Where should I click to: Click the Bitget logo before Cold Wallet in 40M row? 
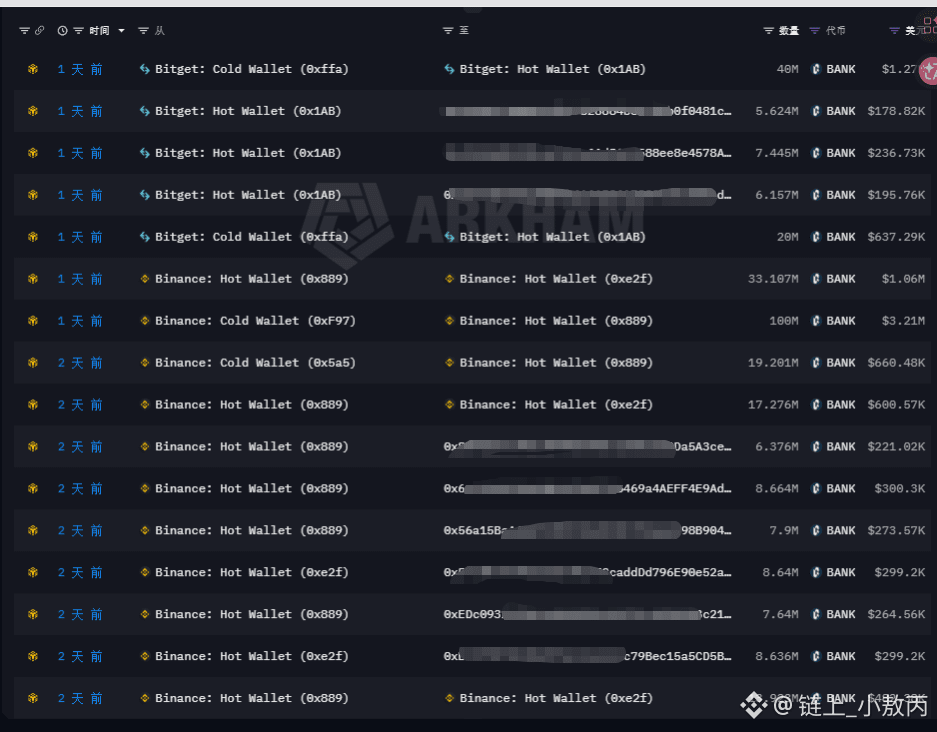click(144, 69)
